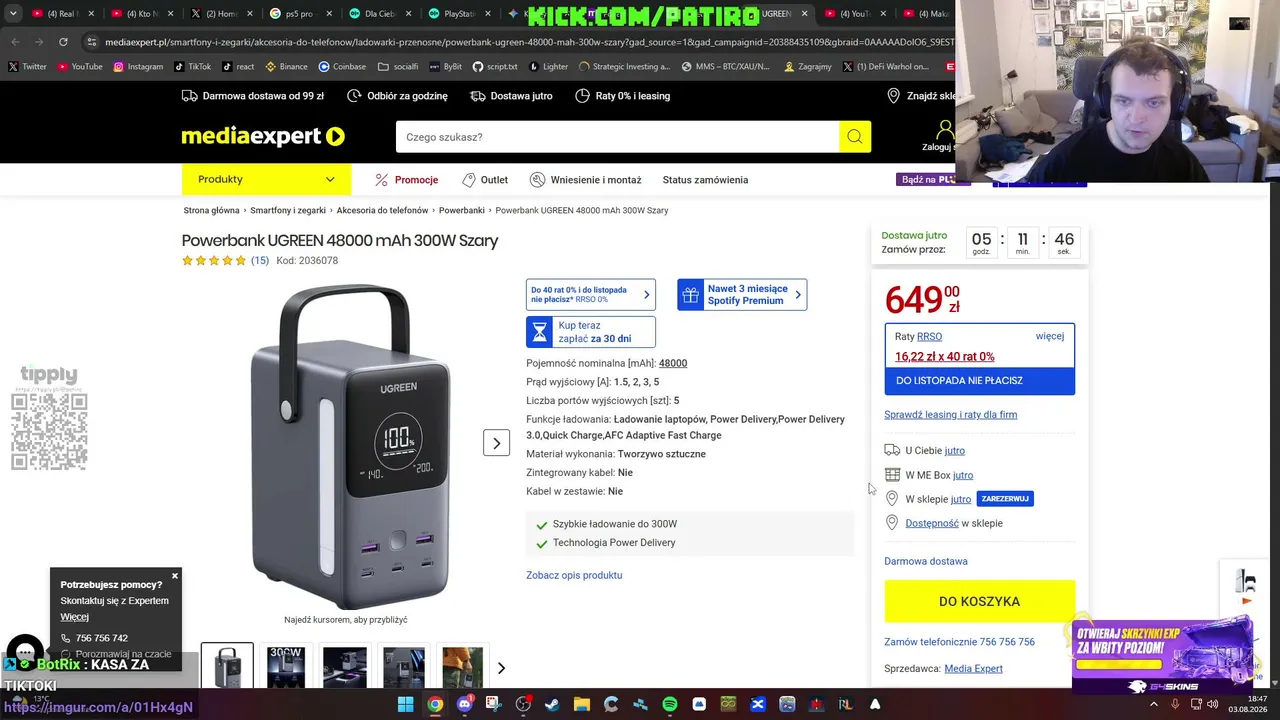
Task: Open the Binance bookmark
Action: [x=286, y=67]
